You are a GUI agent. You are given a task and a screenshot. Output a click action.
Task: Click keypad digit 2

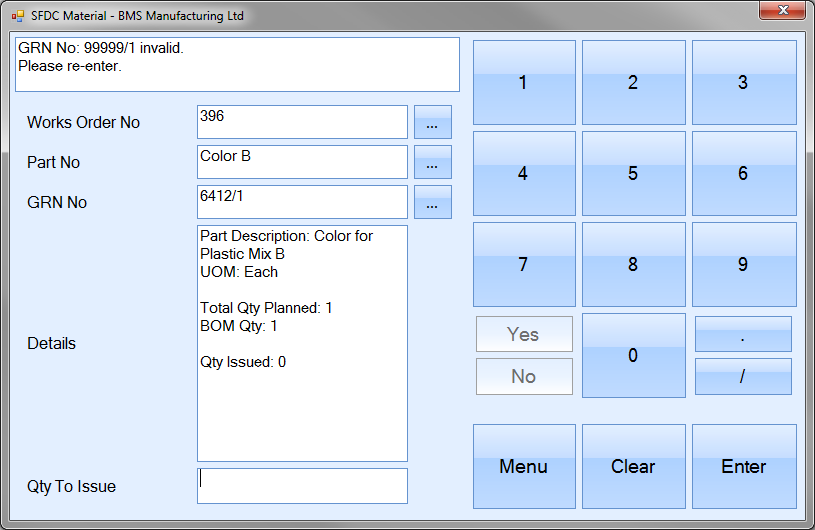point(634,83)
